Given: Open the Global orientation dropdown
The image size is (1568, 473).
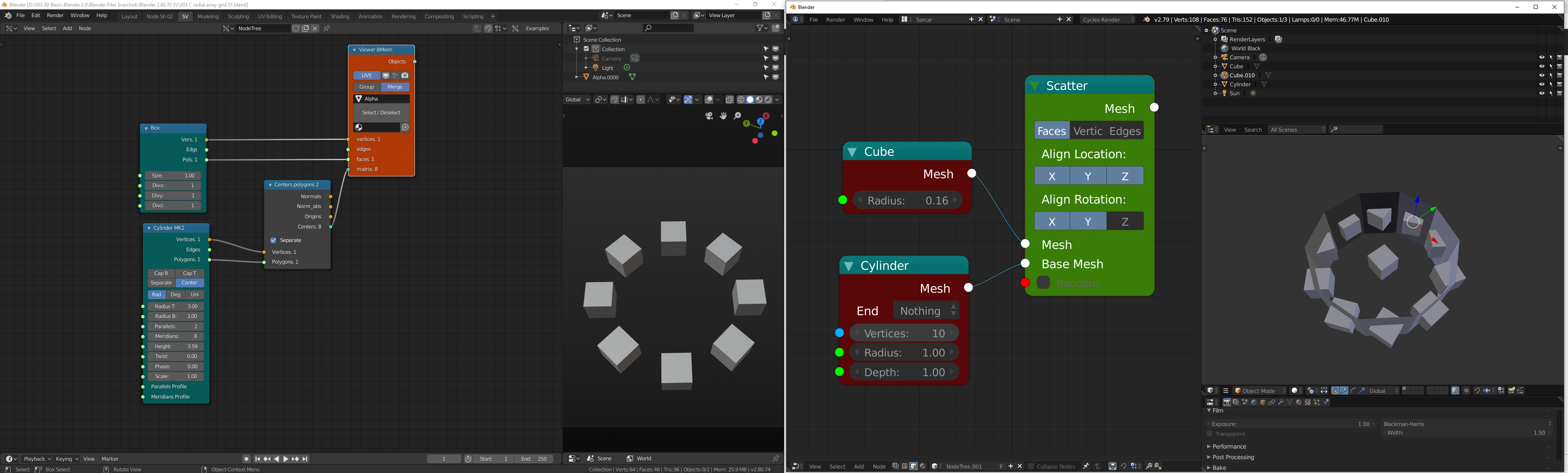Looking at the screenshot, I should point(576,100).
